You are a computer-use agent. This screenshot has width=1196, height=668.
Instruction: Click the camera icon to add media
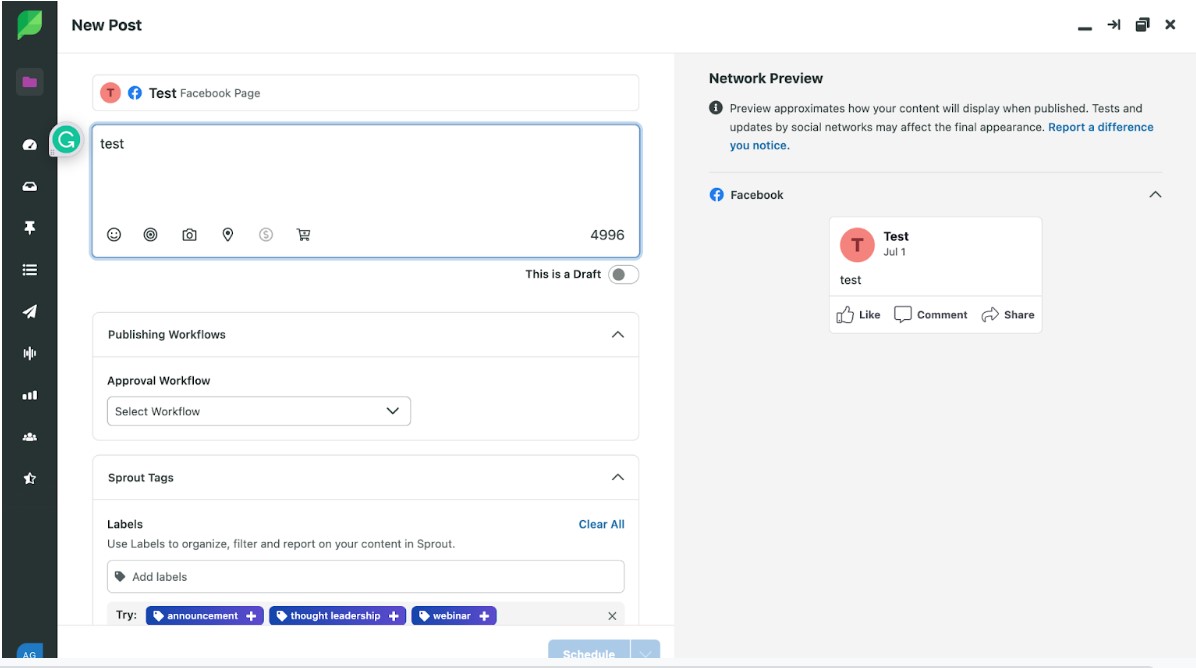click(x=189, y=234)
